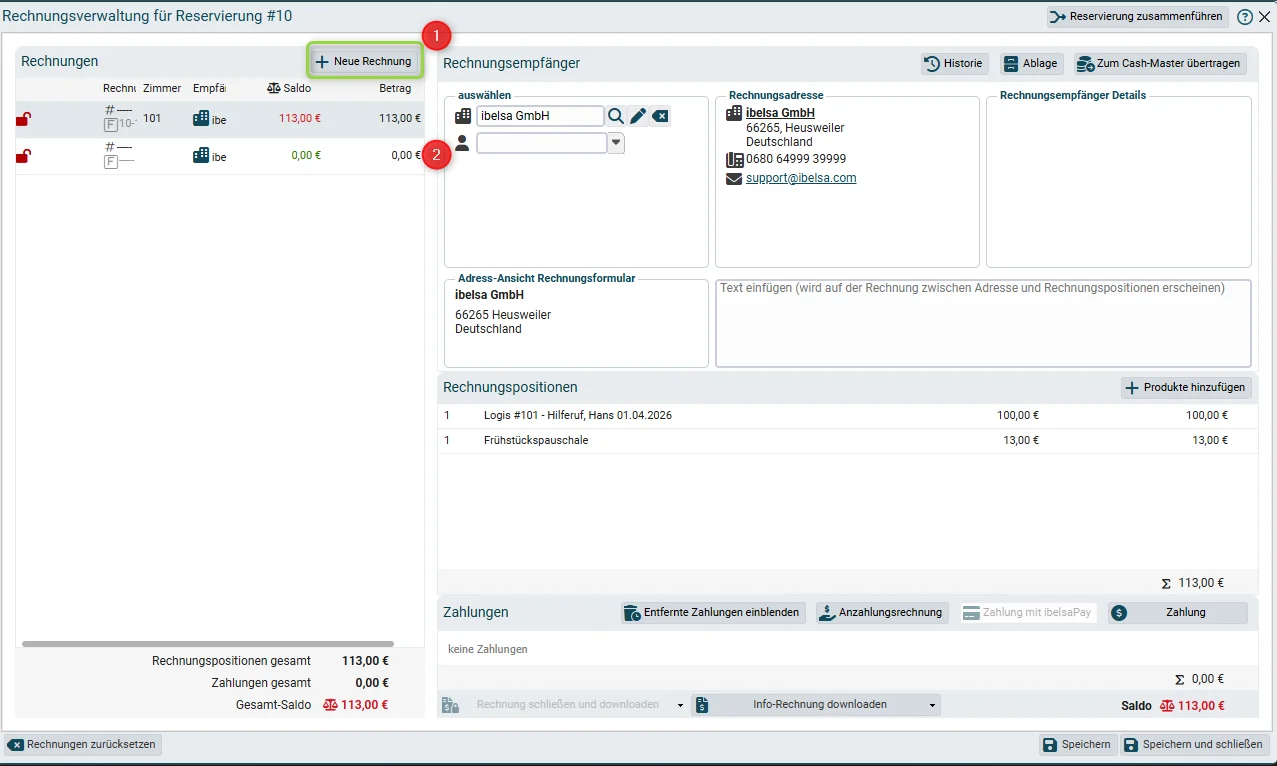This screenshot has width=1277, height=766.
Task: Click Zahlung mit ibelsaPay
Action: tap(1028, 613)
